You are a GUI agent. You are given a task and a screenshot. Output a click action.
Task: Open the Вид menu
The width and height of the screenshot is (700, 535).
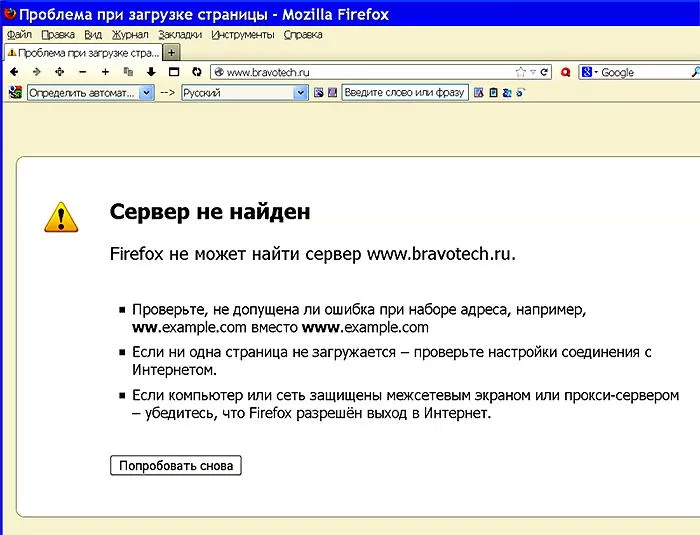pyautogui.click(x=93, y=34)
